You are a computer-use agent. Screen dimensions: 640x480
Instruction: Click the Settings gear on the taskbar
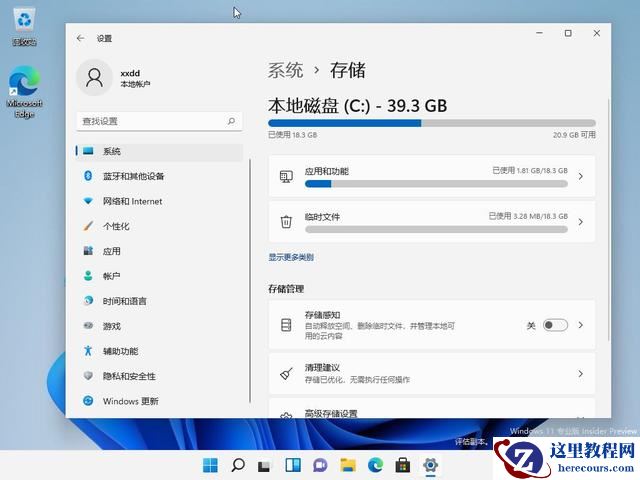tap(430, 465)
